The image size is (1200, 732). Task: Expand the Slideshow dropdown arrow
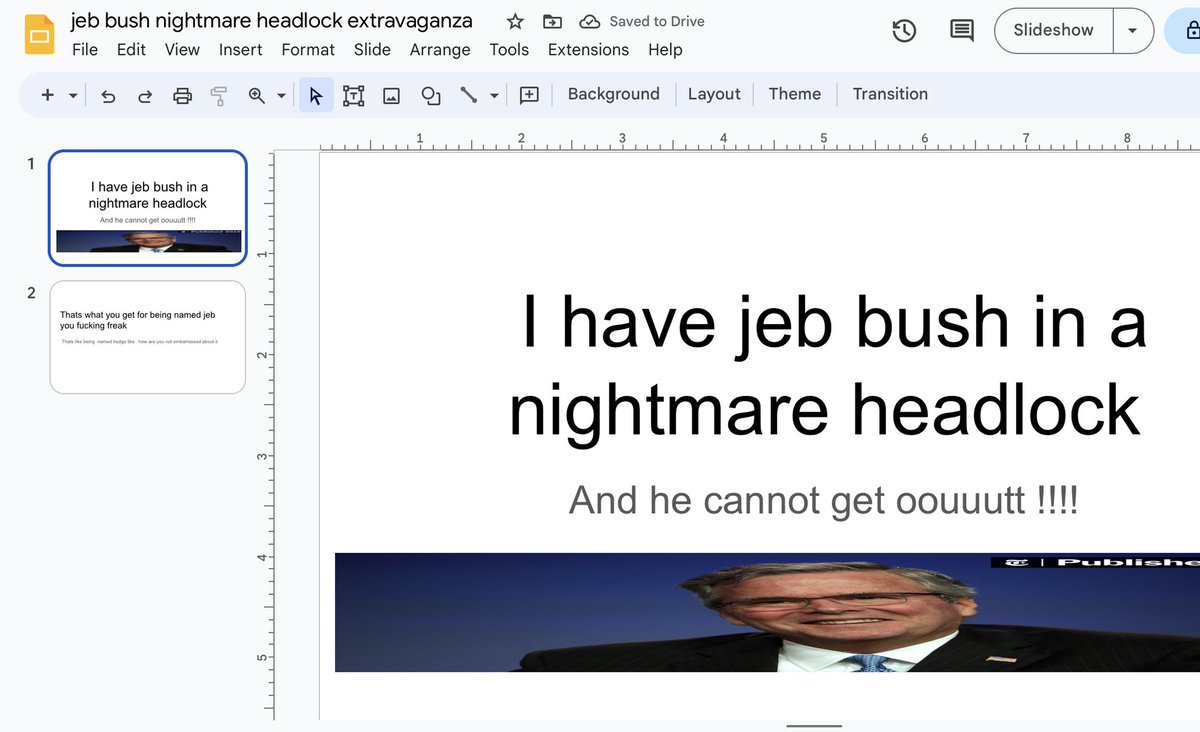tap(1132, 30)
